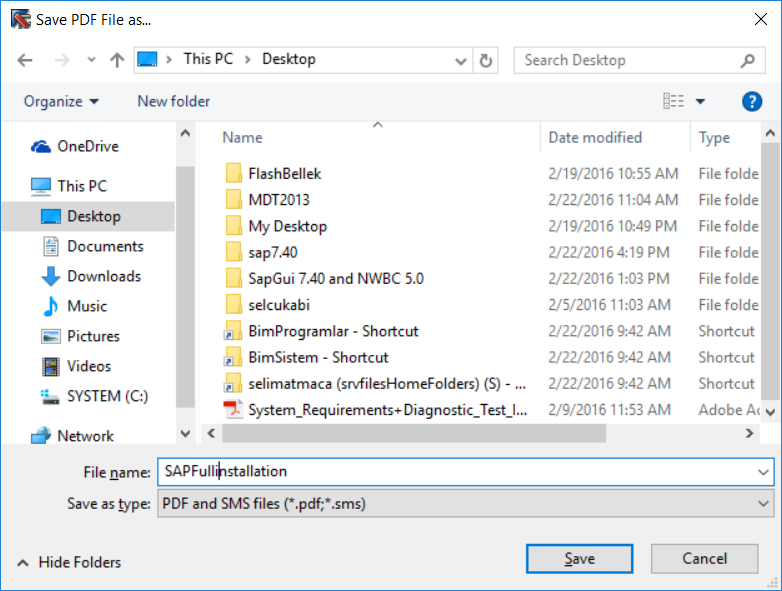Select 'Desktop' in address breadcrumb
The height and width of the screenshot is (591, 782).
[289, 59]
